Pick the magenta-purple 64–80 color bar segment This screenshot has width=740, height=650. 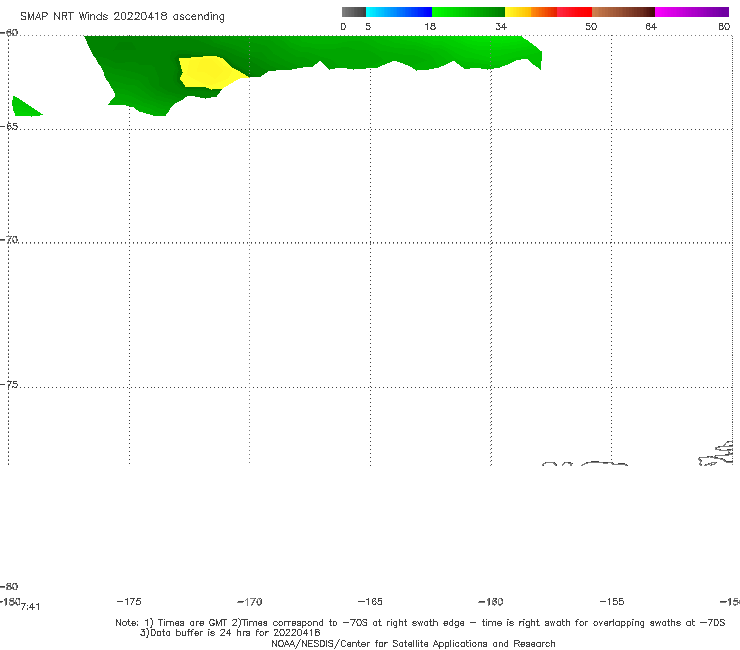pos(692,12)
